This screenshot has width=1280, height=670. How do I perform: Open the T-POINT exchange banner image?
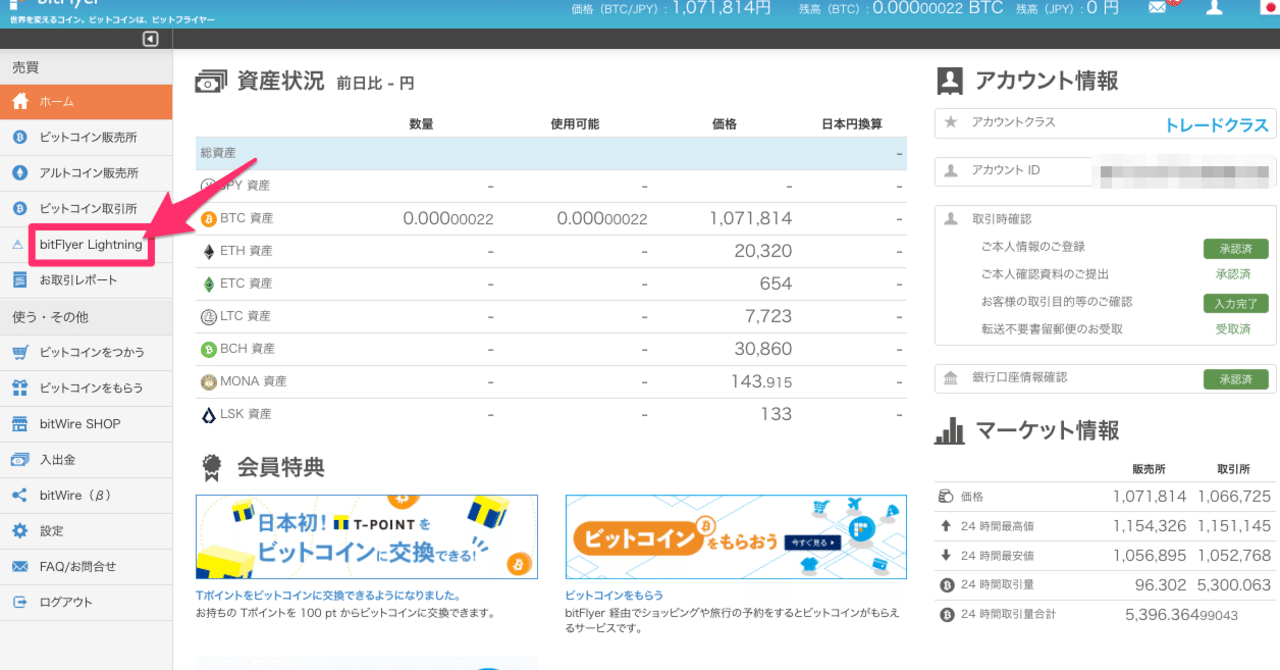(367, 537)
